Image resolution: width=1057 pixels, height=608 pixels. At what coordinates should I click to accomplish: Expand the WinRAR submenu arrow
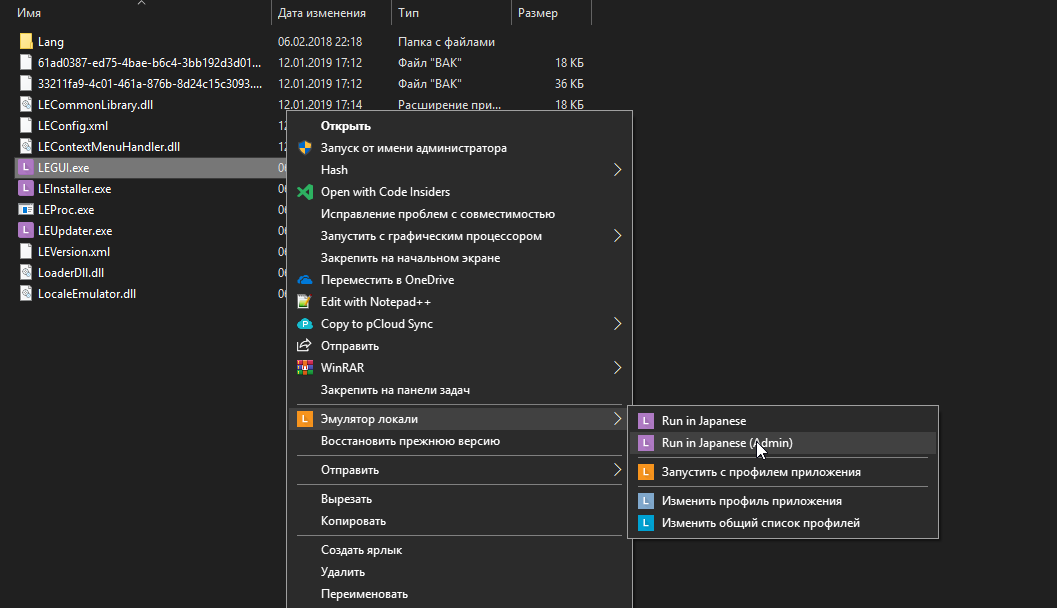(x=617, y=367)
